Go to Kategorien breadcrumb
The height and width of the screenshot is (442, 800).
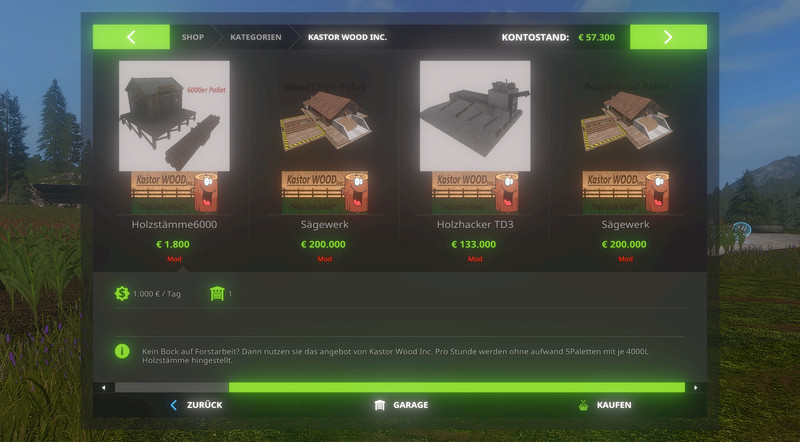[x=256, y=37]
